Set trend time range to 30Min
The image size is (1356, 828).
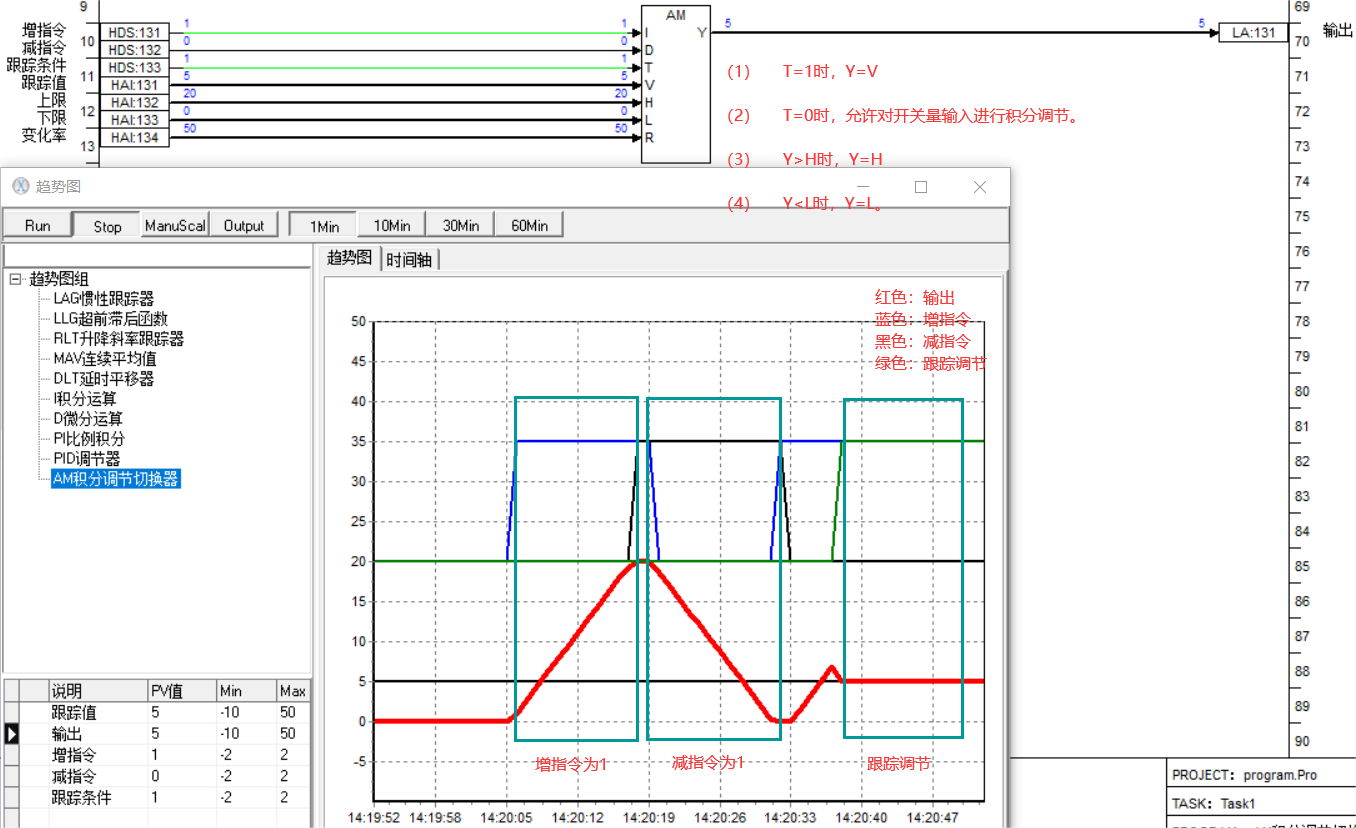point(461,225)
